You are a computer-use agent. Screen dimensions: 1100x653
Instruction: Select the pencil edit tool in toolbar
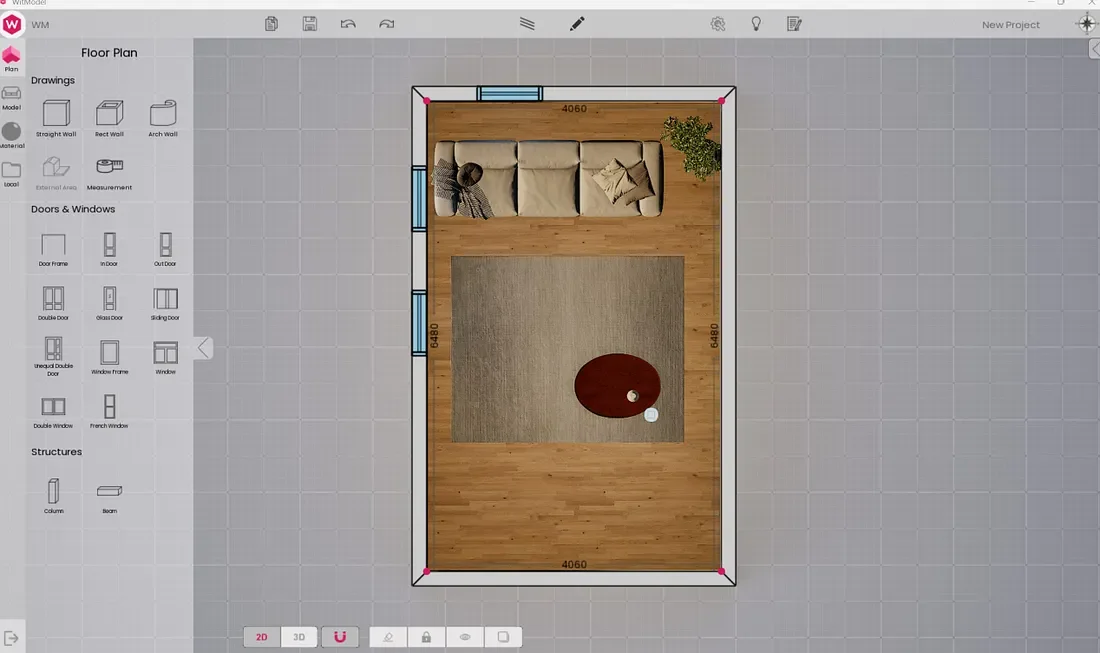coord(577,24)
